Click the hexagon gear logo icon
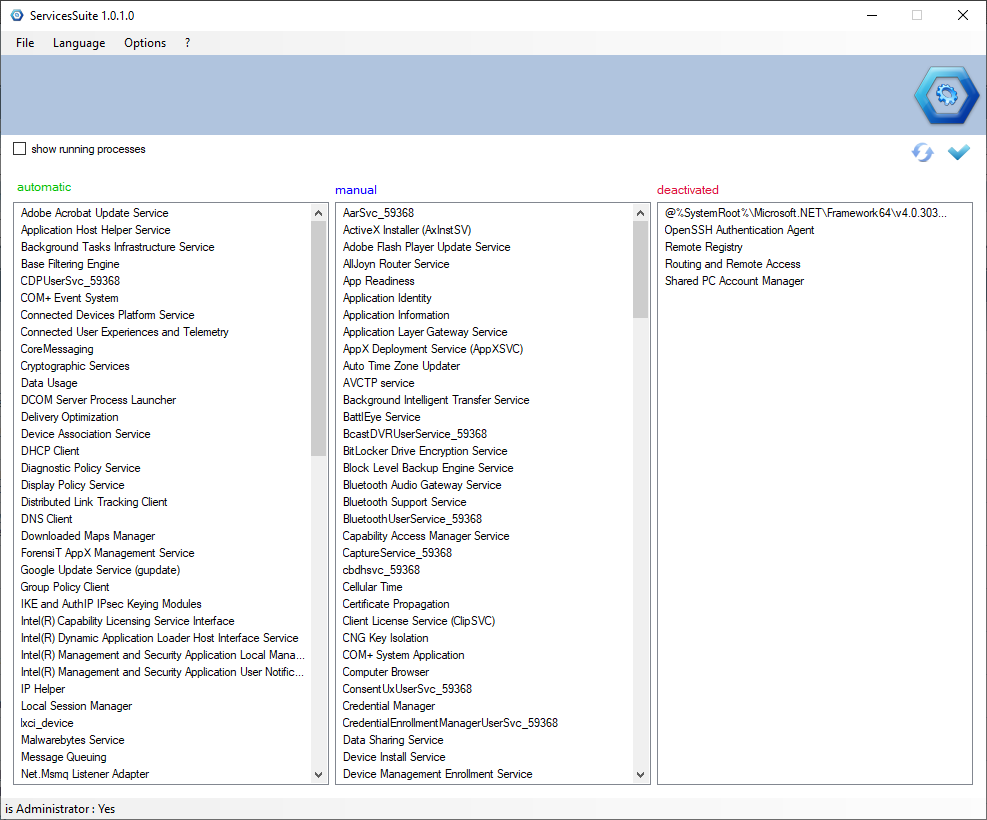This screenshot has width=987, height=820. tap(947, 95)
